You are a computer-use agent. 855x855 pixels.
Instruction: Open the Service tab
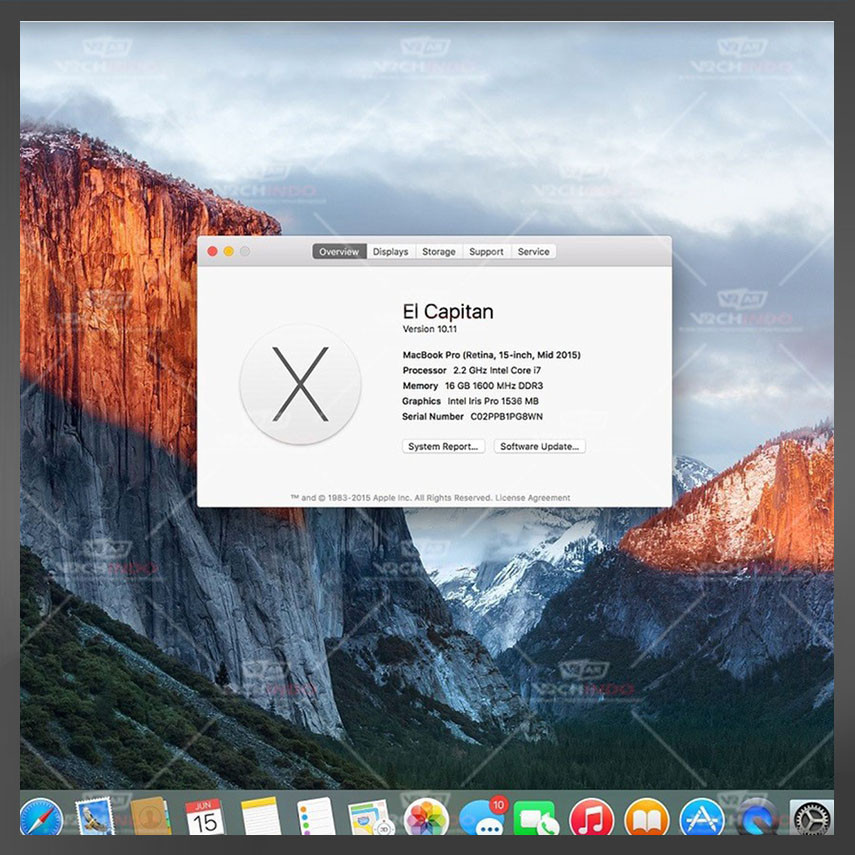pyautogui.click(x=533, y=252)
